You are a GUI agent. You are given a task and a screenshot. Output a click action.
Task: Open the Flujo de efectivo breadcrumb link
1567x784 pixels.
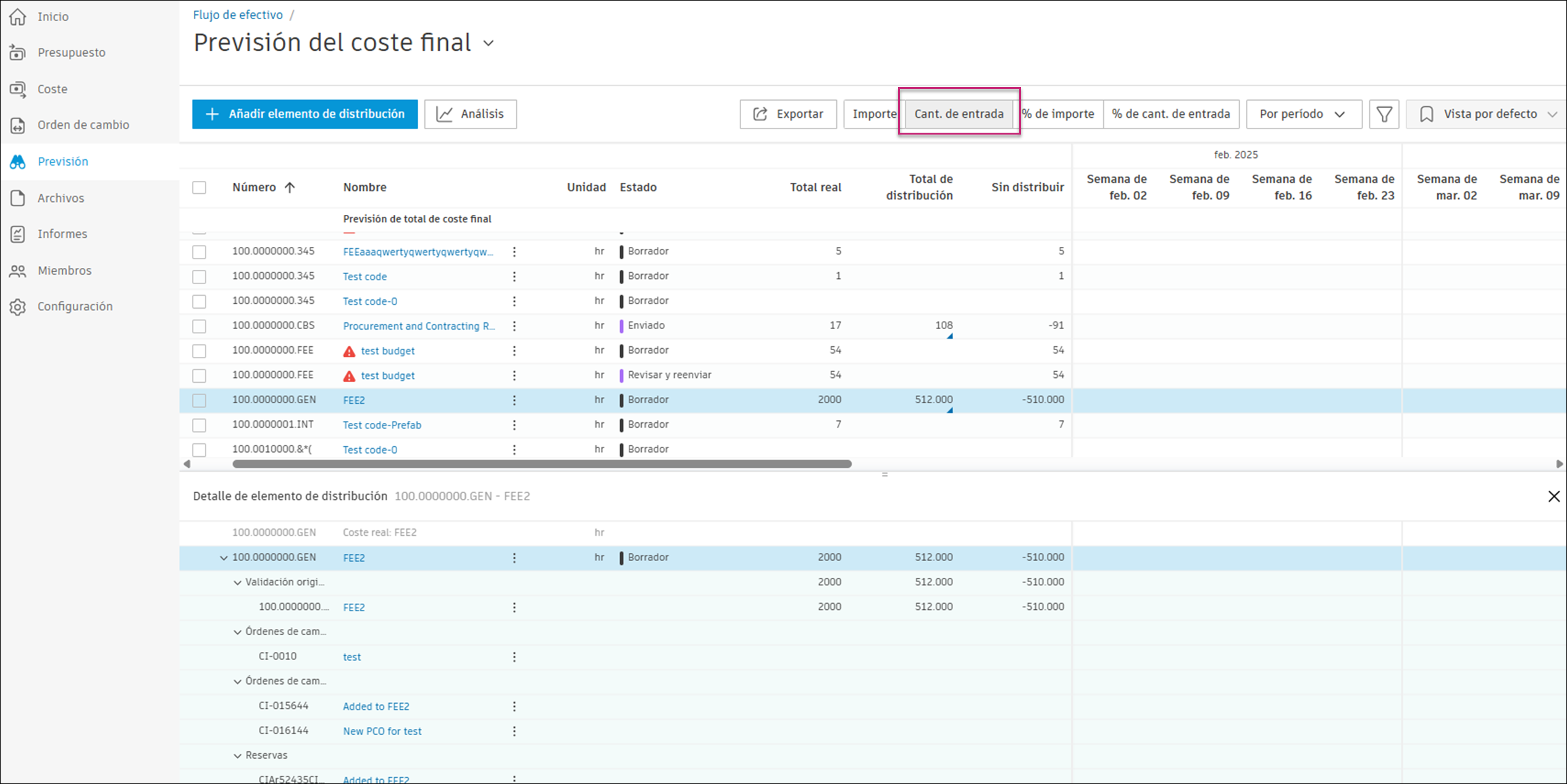coord(238,15)
